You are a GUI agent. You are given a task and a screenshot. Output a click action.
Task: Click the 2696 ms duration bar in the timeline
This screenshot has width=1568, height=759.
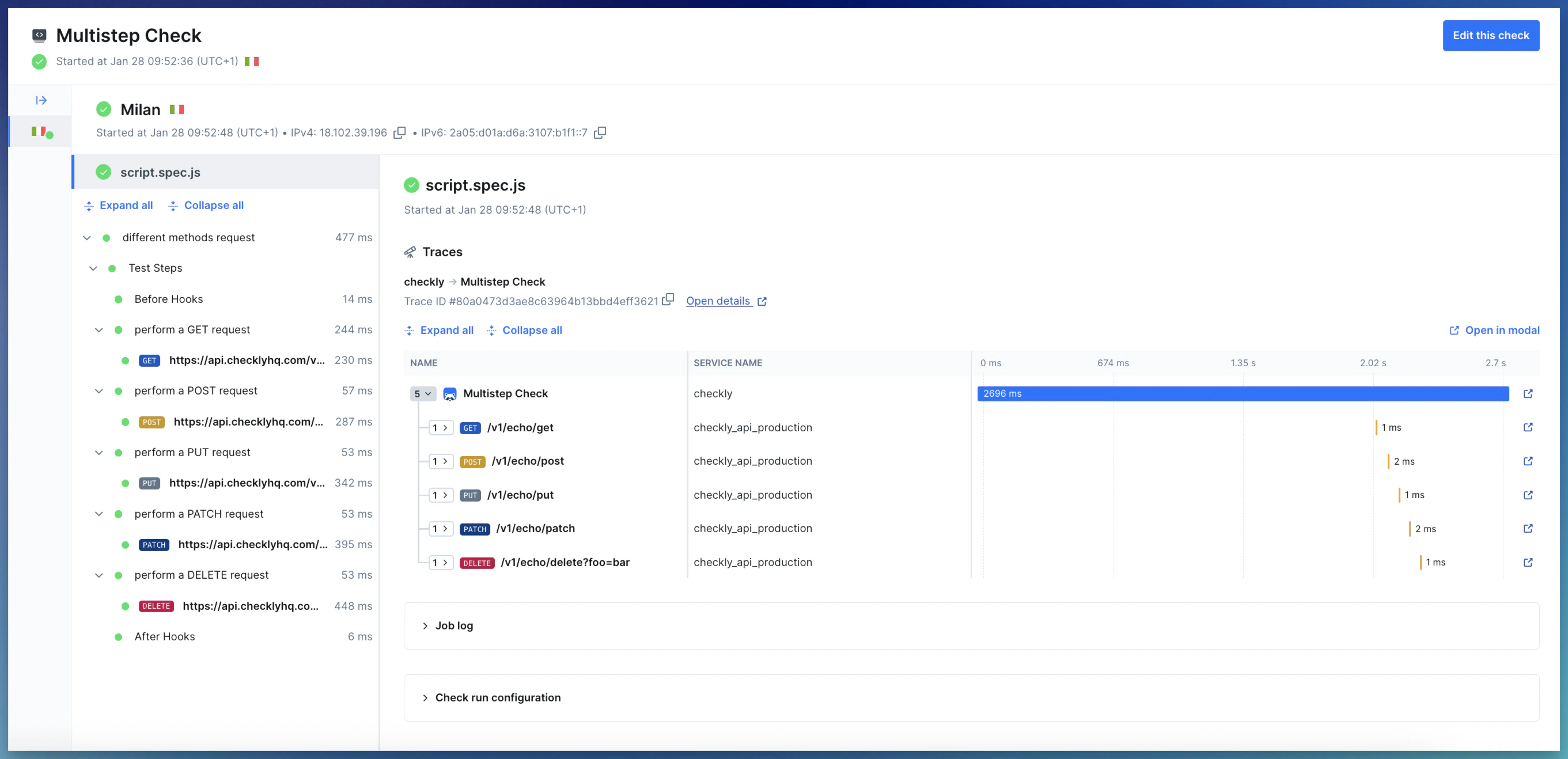(1242, 393)
